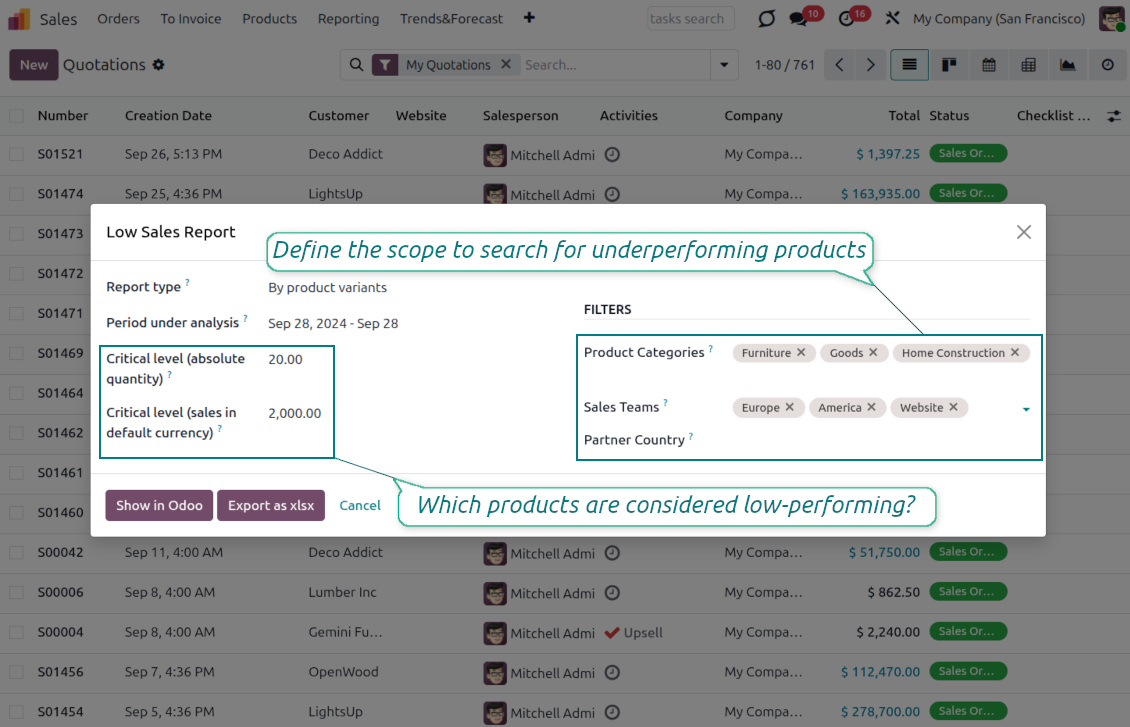Remove the Furniture category tag
This screenshot has height=727, width=1130.
tap(801, 353)
